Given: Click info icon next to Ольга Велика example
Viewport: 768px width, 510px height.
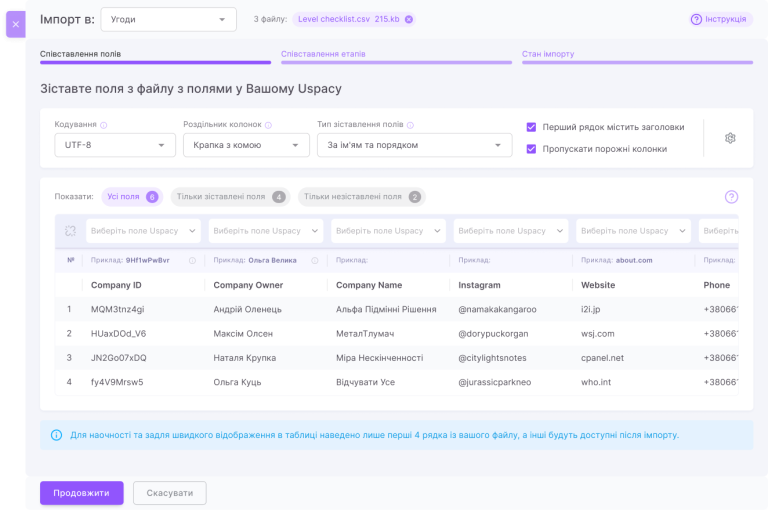Looking at the screenshot, I should tap(315, 261).
